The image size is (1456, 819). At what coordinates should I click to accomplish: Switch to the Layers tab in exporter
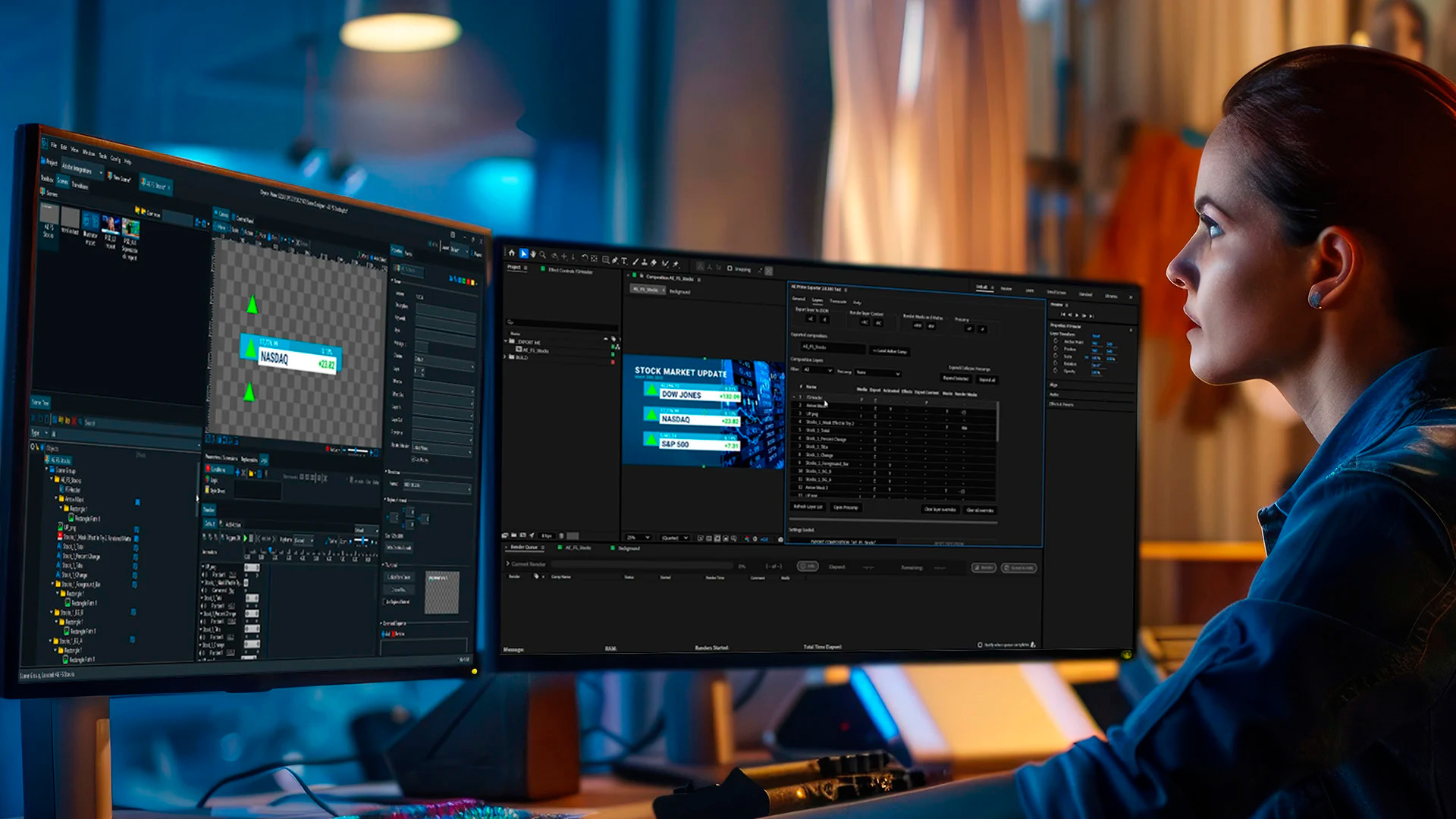(817, 300)
